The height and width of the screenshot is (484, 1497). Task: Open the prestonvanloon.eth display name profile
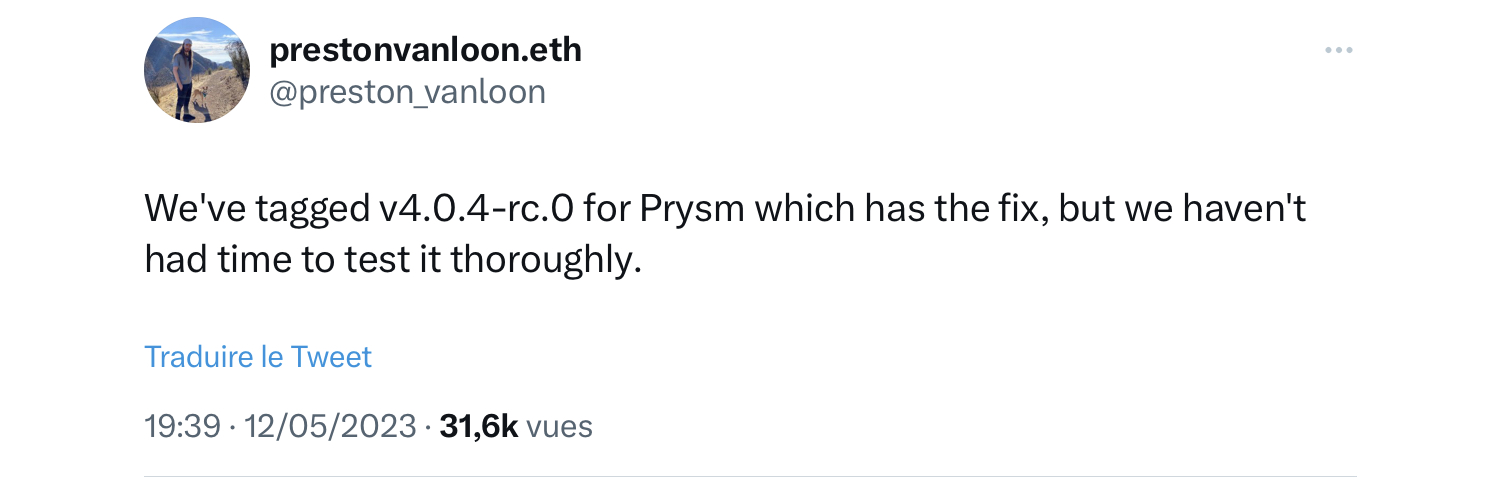425,49
